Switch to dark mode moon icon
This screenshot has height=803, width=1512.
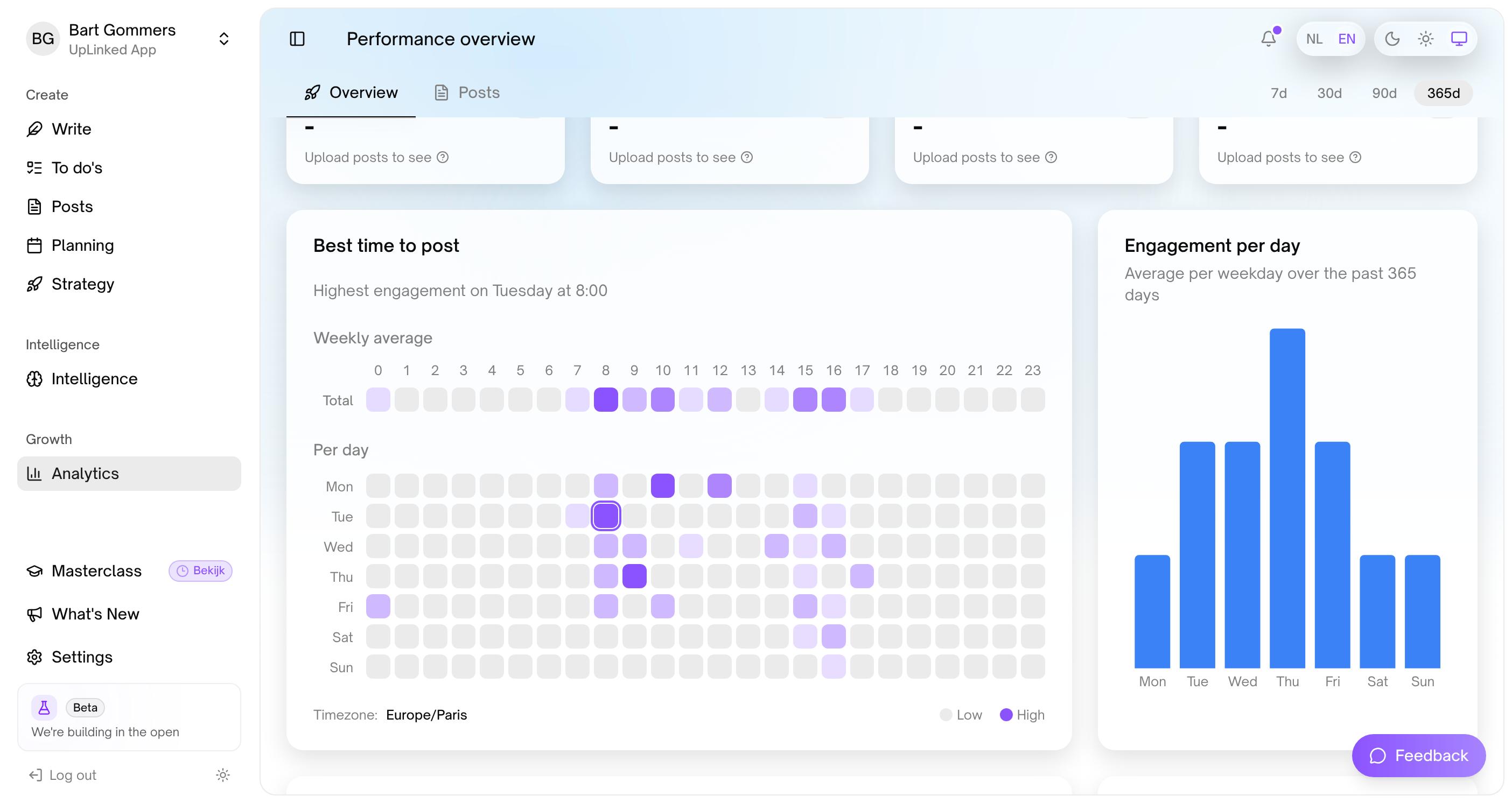pos(1392,39)
